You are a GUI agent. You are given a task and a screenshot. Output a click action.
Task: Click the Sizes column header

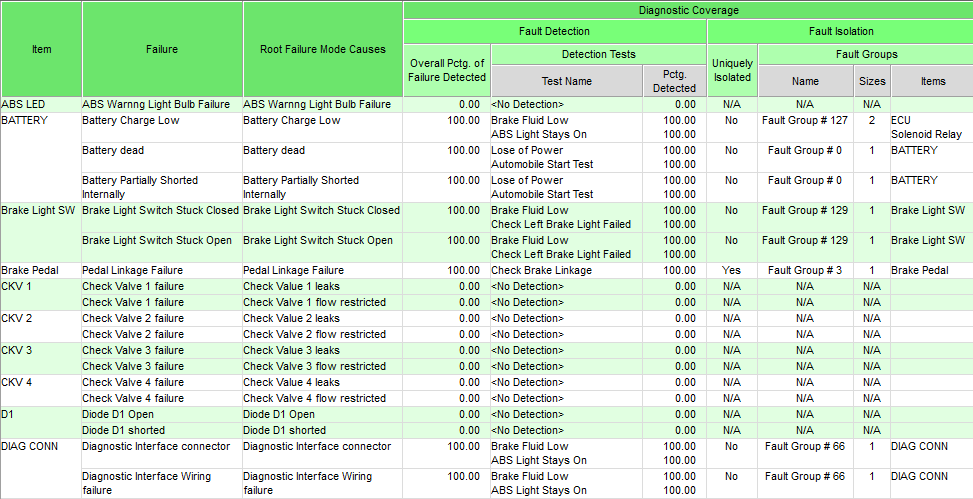(872, 81)
